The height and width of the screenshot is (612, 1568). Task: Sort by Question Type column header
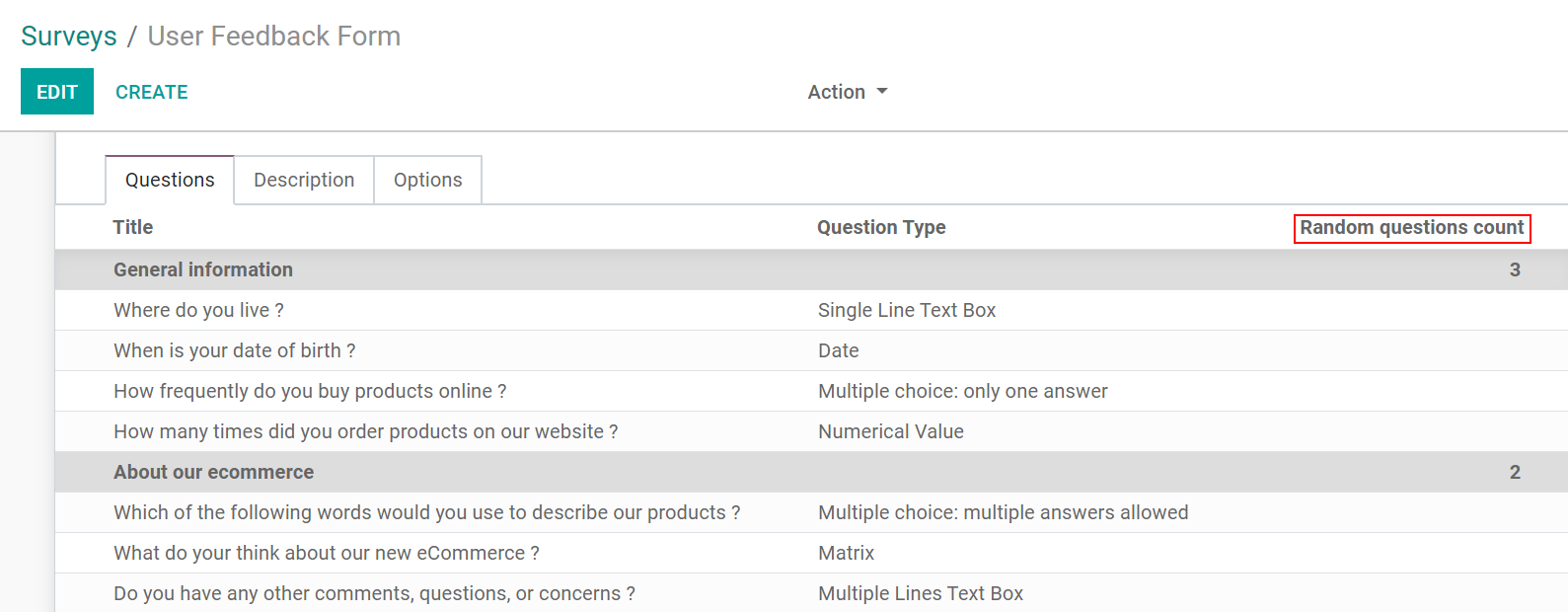pyautogui.click(x=881, y=227)
